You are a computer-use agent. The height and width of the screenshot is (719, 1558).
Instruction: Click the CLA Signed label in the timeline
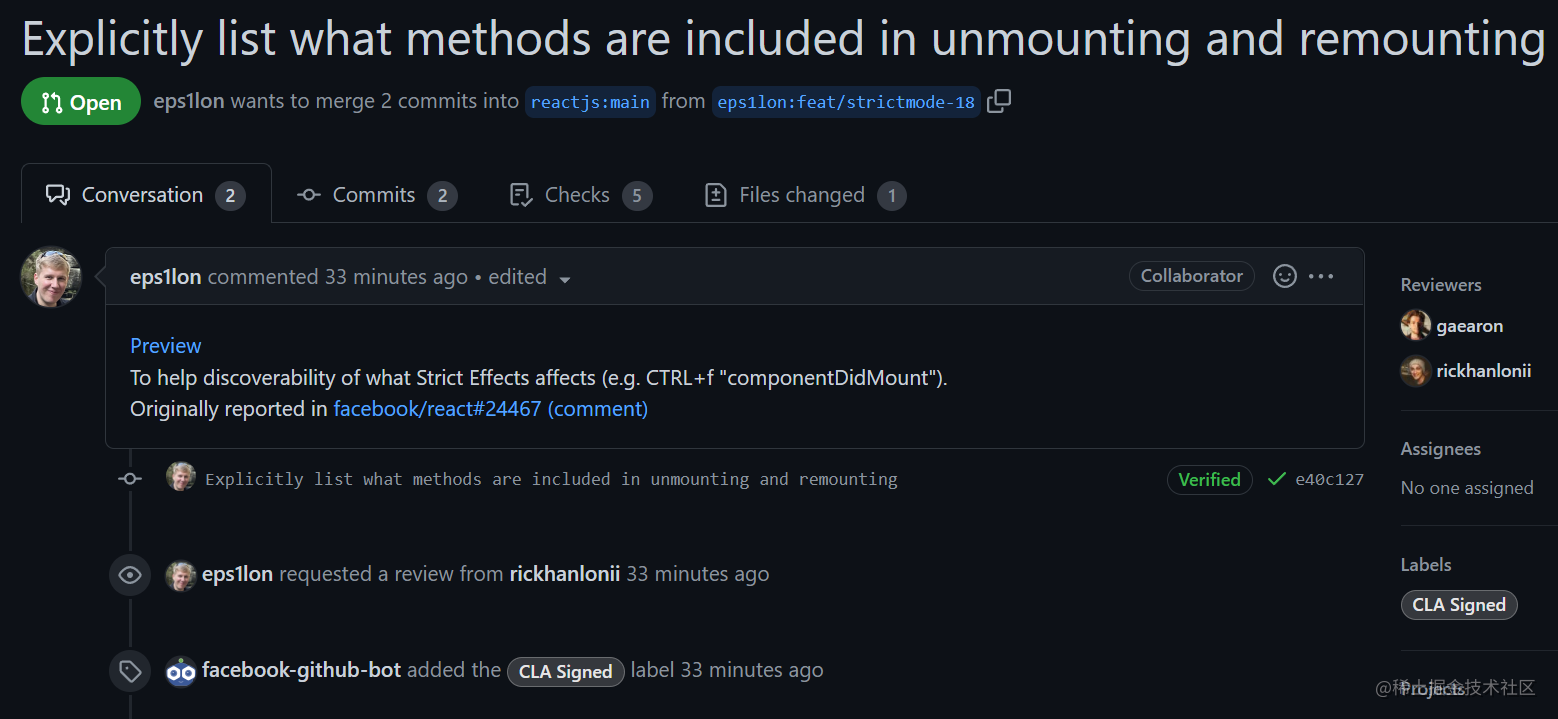[x=565, y=671]
